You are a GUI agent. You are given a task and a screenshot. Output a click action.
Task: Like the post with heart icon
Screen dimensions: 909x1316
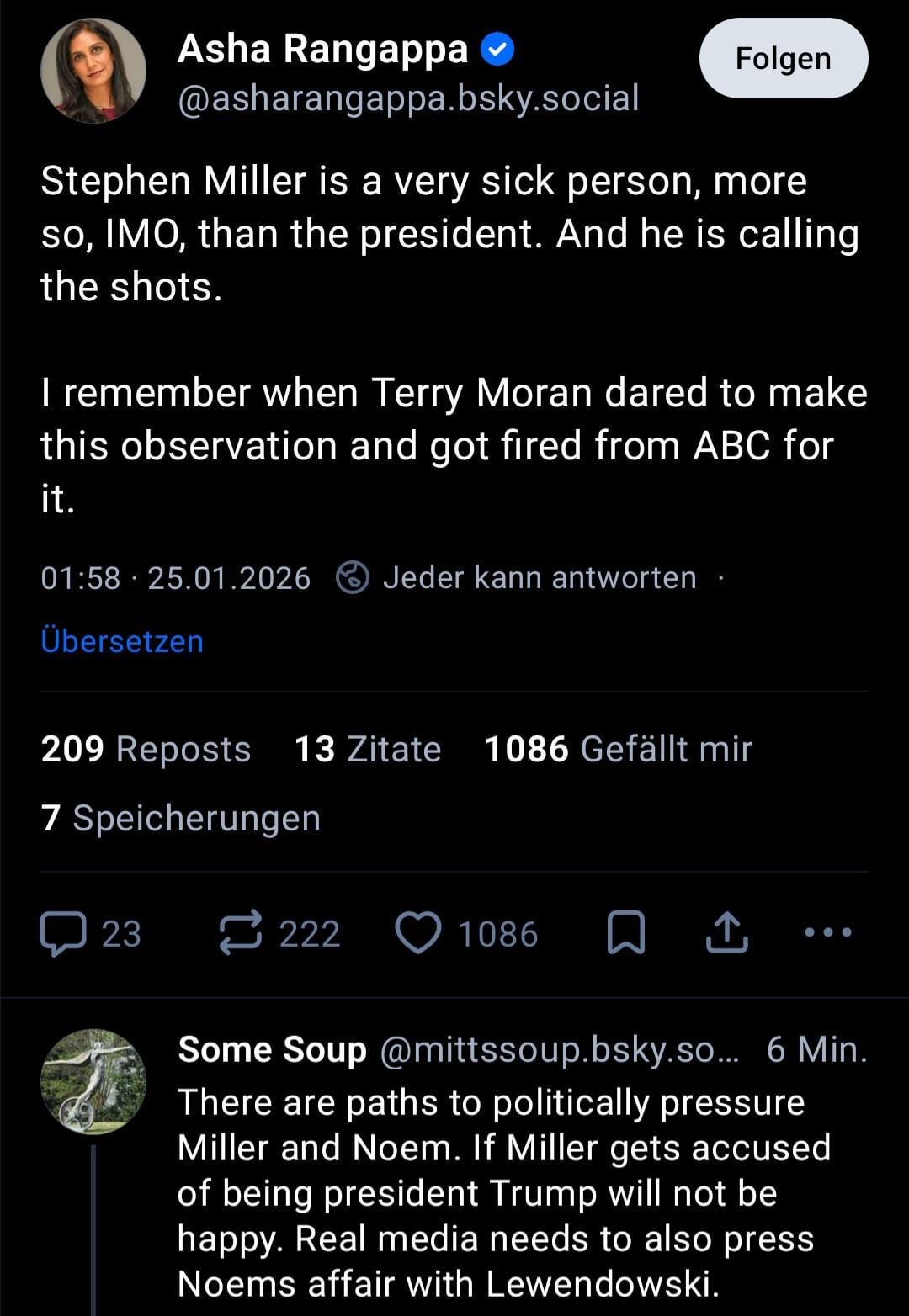coord(418,934)
